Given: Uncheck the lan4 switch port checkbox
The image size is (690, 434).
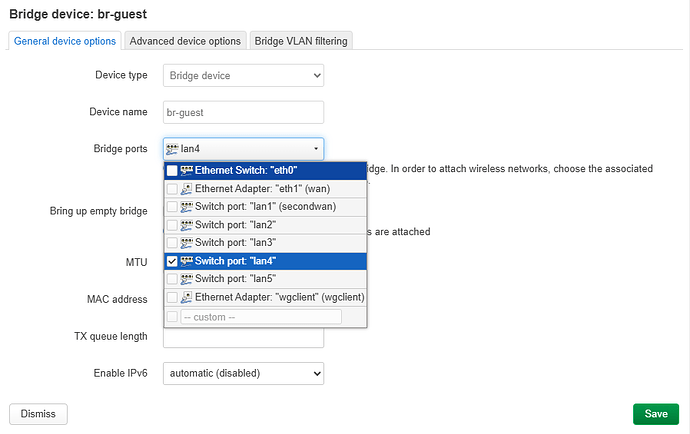Looking at the screenshot, I should 172,261.
